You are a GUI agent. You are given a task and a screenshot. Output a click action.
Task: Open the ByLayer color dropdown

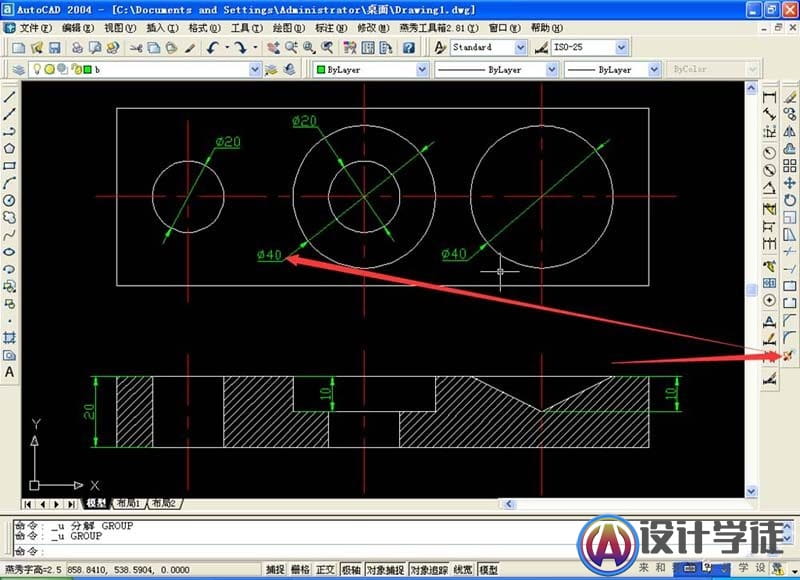422,69
